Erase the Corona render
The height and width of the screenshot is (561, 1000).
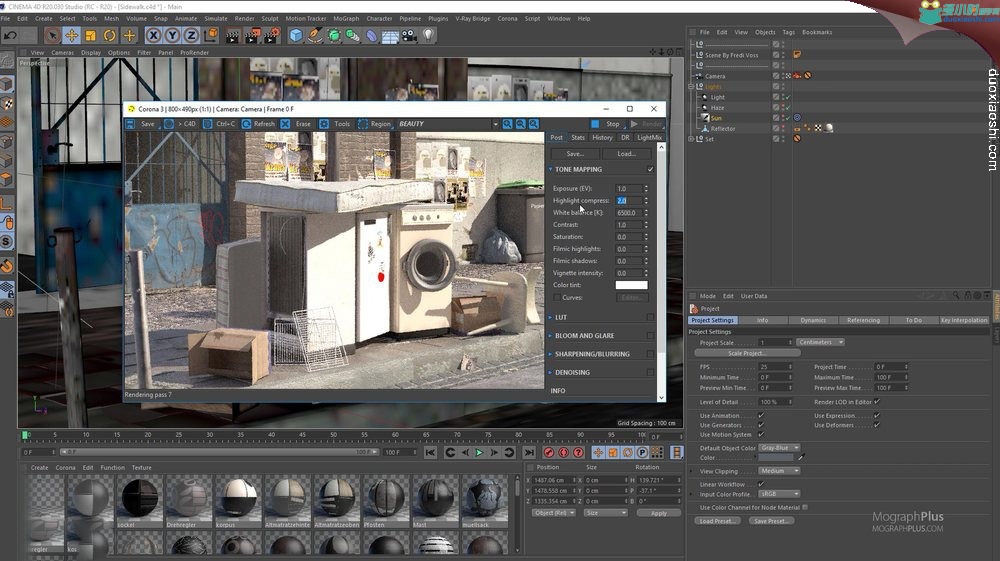pyautogui.click(x=297, y=124)
